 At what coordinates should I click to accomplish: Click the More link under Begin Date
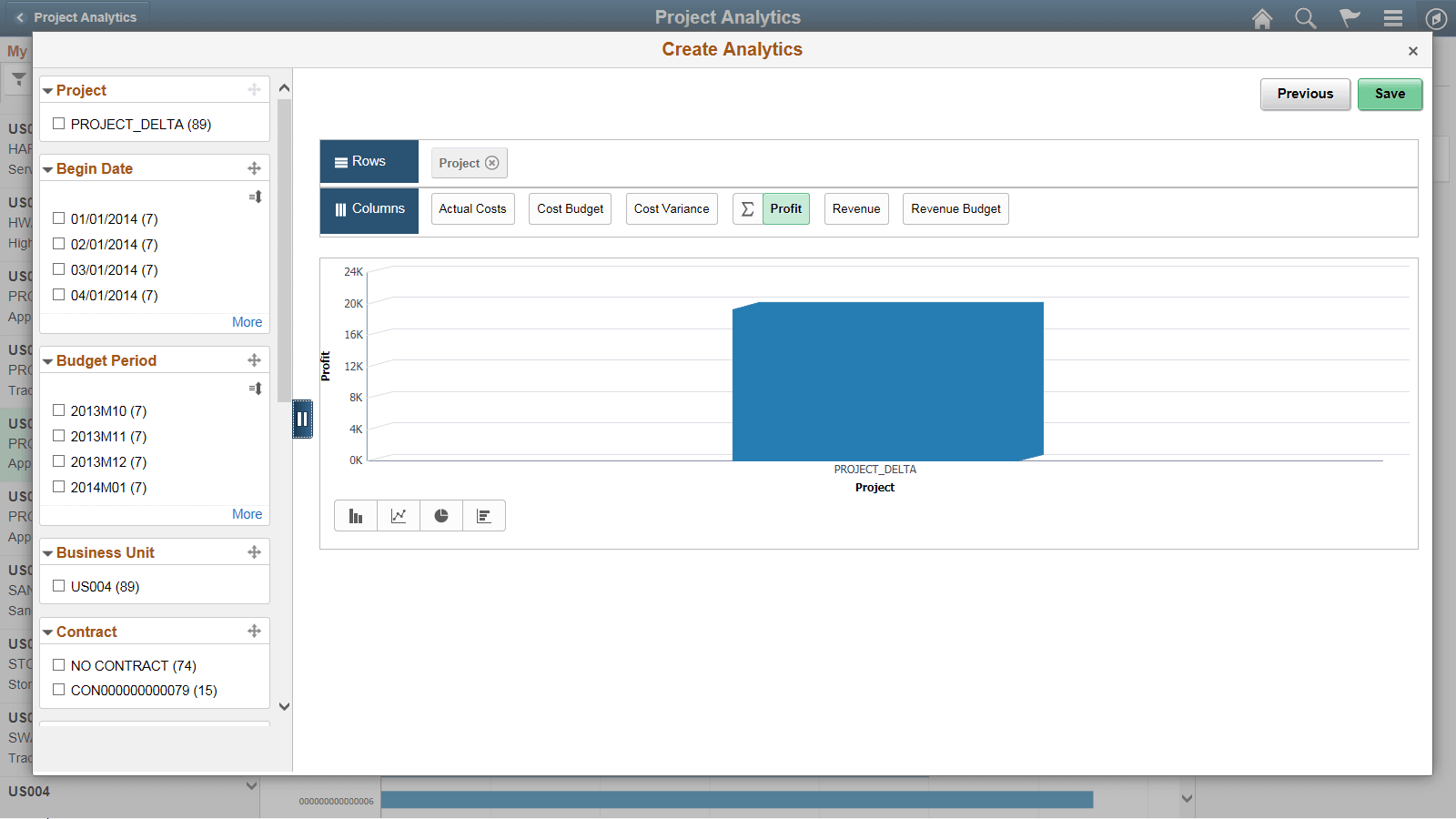tap(247, 321)
